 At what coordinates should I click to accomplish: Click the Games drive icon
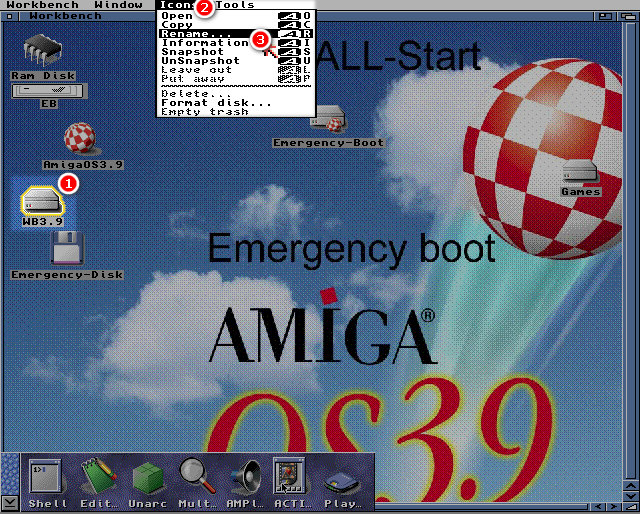[580, 171]
